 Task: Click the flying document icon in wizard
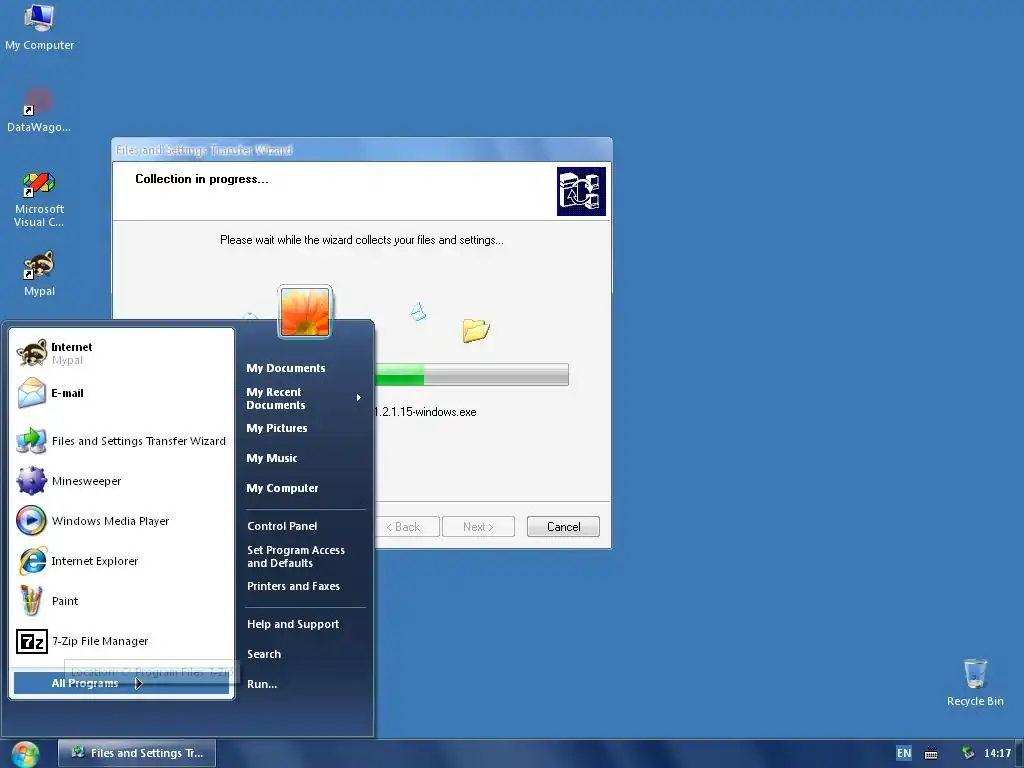419,312
